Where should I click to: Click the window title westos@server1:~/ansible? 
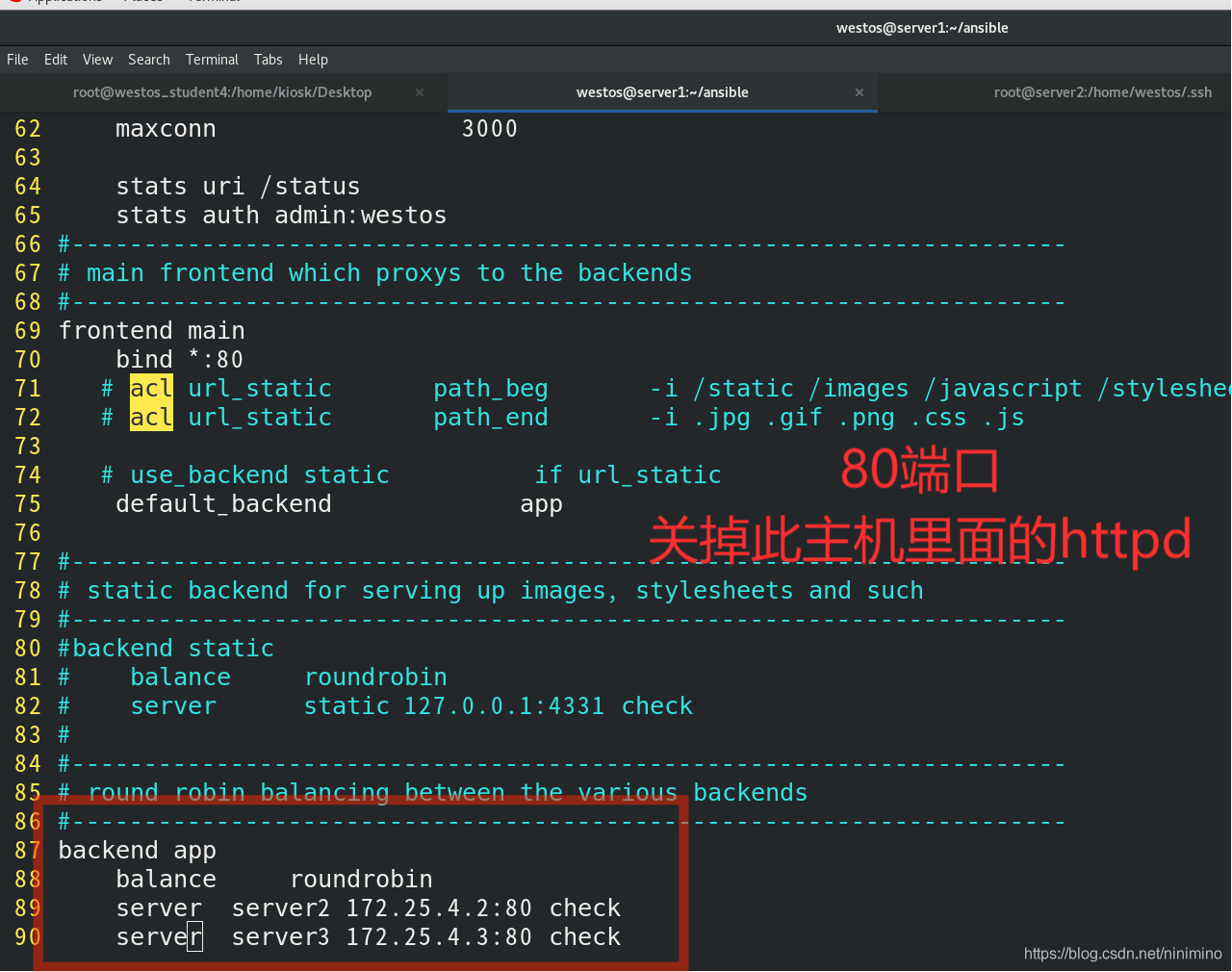[x=922, y=28]
